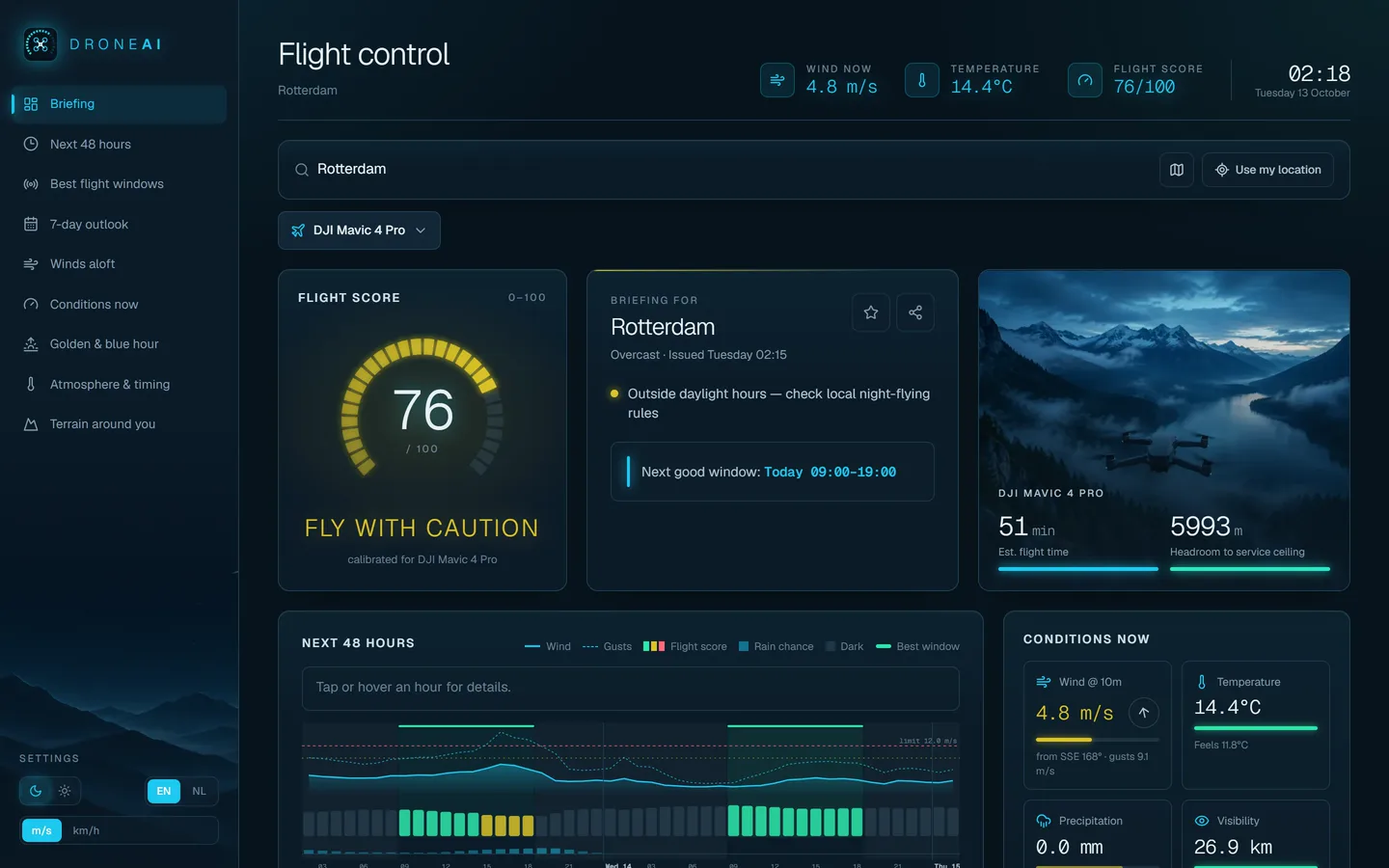Click the Rain chance legend item
Viewport: 1389px width, 868px height.
776,646
